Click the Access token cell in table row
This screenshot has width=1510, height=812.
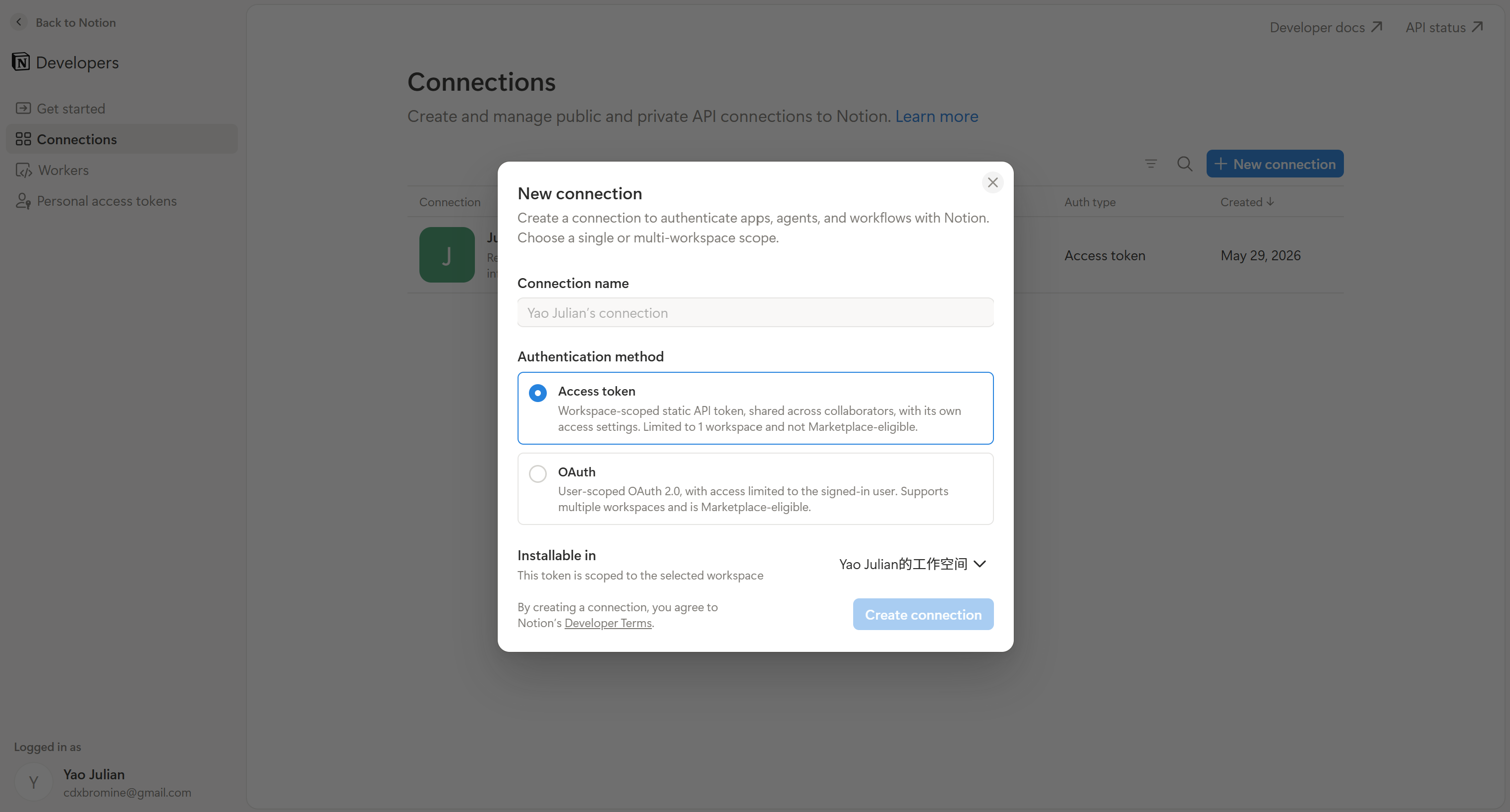pyautogui.click(x=1104, y=256)
